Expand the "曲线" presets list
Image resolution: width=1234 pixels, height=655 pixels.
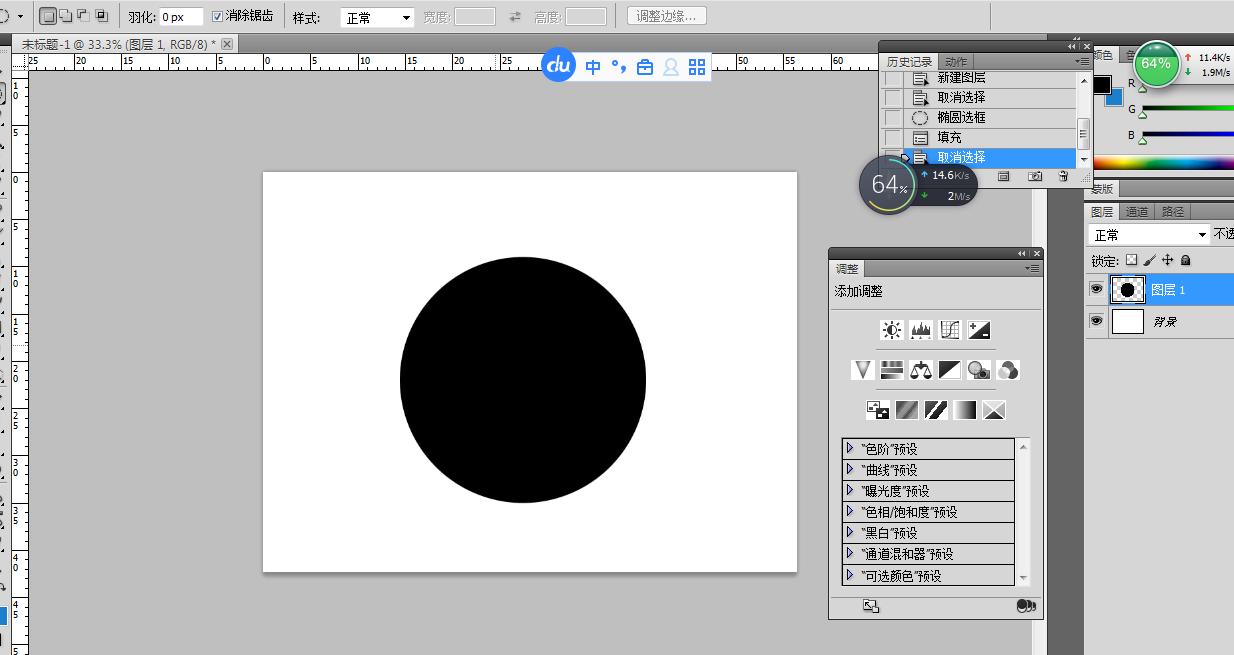pos(850,470)
